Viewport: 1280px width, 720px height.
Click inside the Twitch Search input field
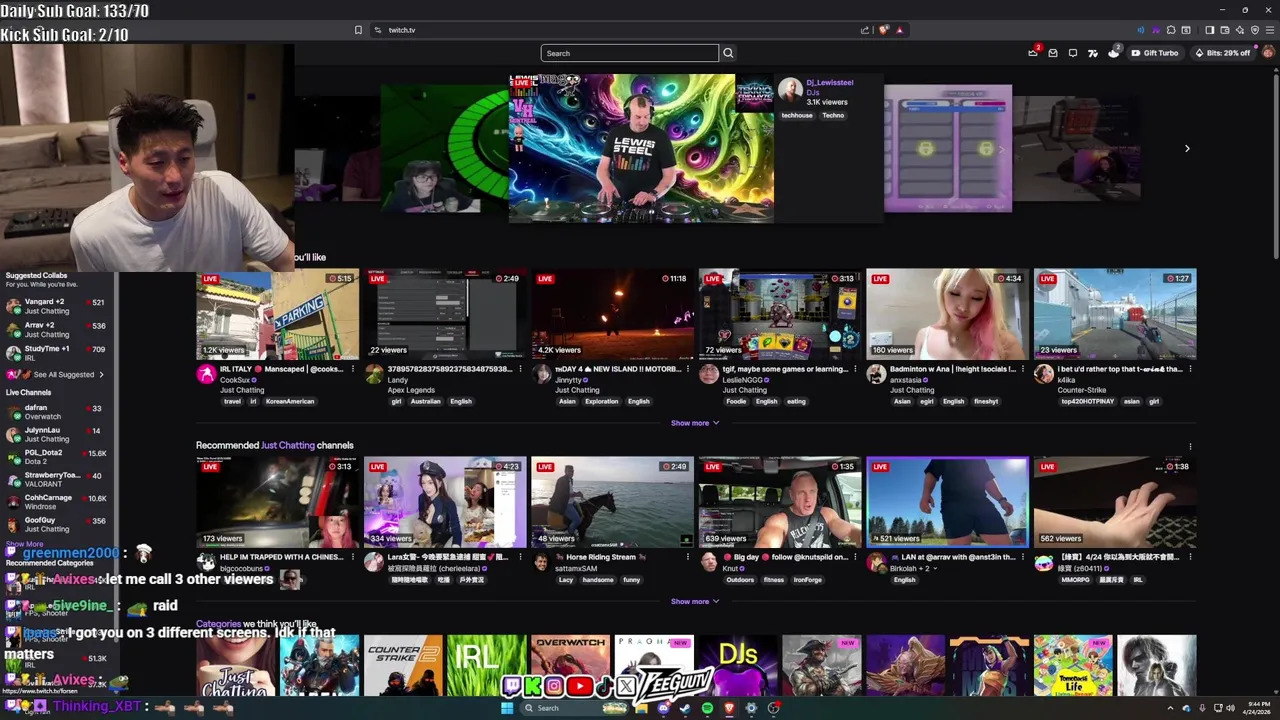pyautogui.click(x=630, y=53)
